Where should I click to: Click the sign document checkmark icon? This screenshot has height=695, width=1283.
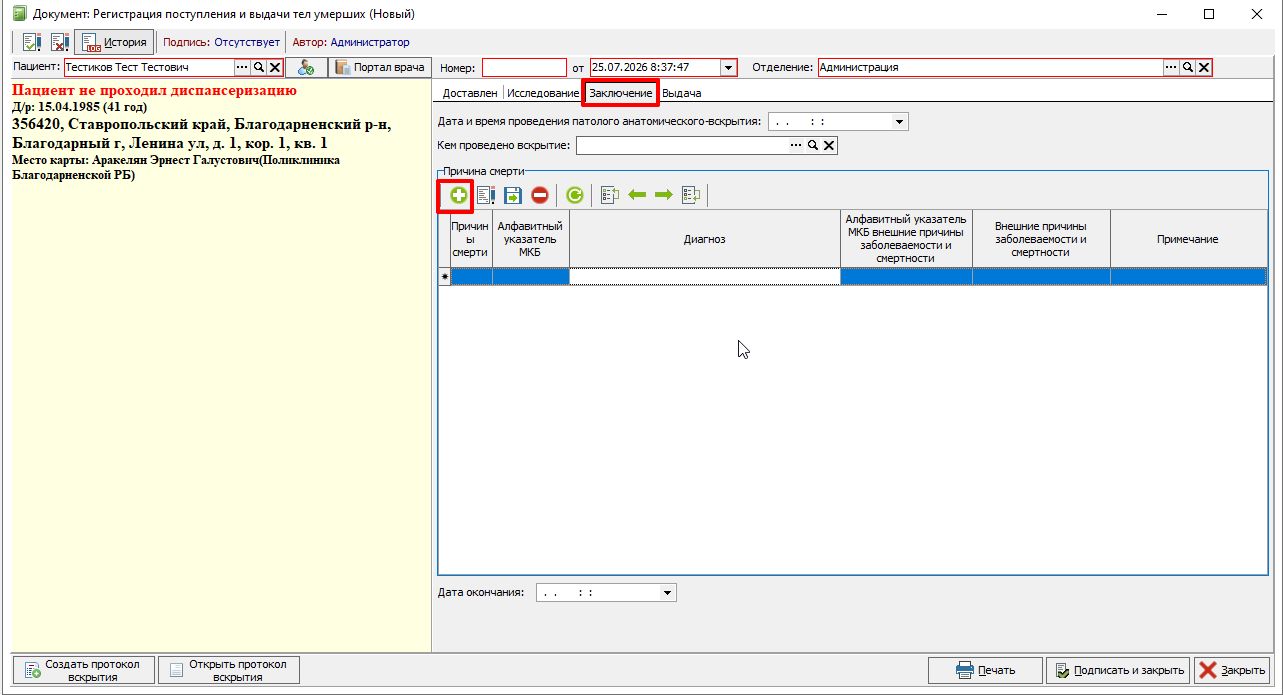31,42
